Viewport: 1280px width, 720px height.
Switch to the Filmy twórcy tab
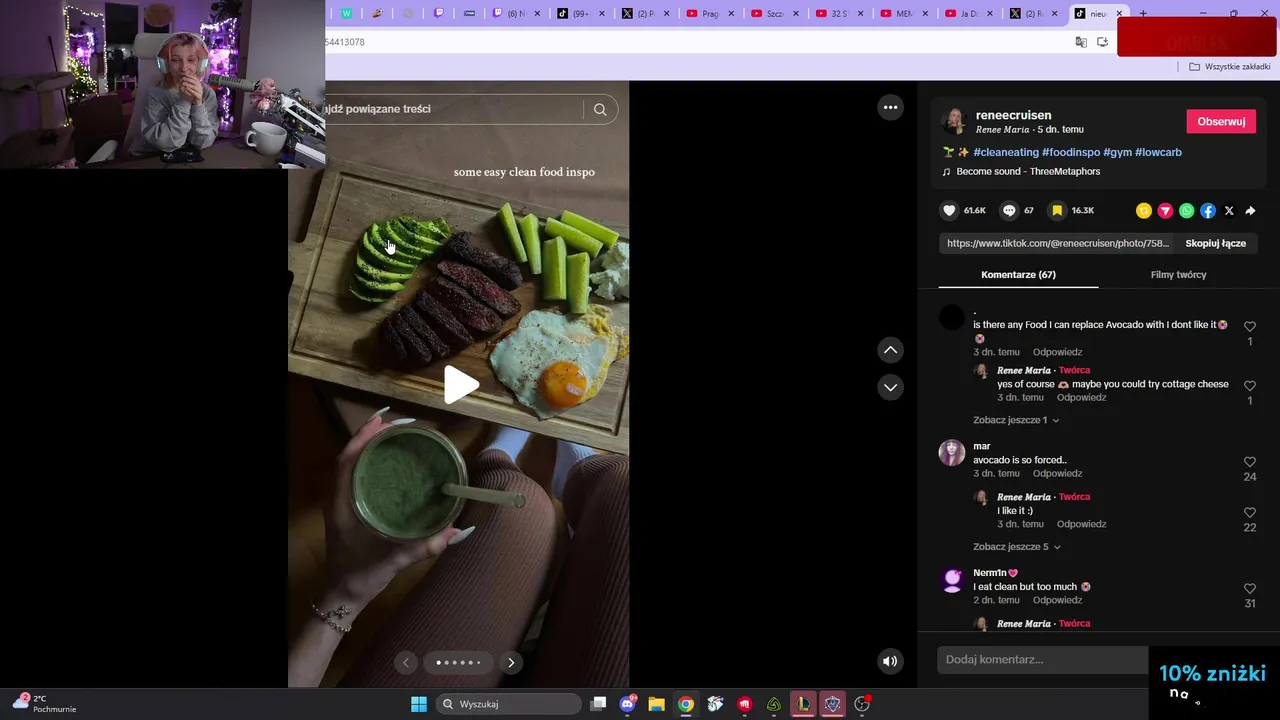click(x=1178, y=275)
